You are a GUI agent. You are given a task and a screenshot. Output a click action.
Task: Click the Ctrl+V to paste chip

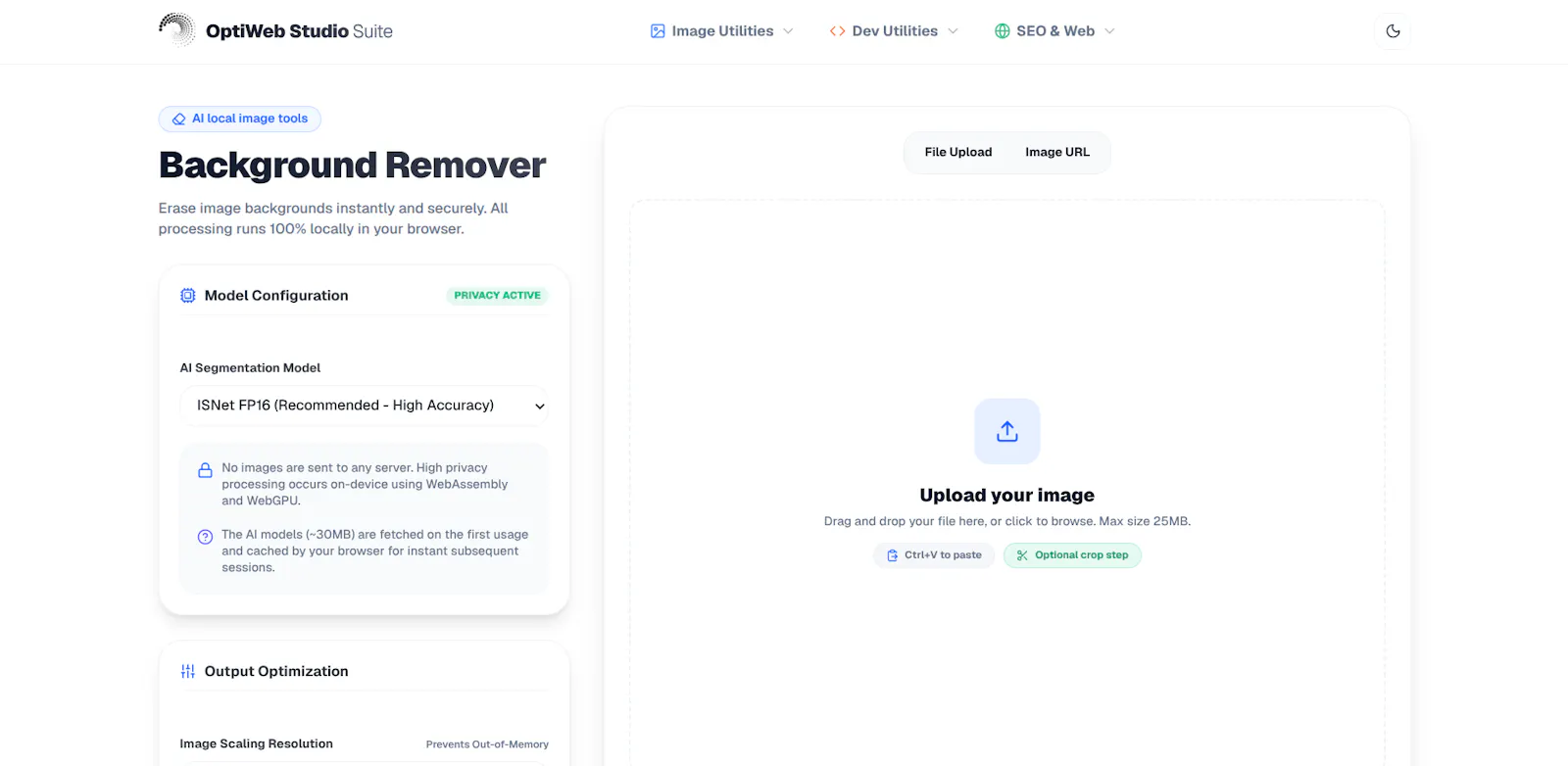coord(934,555)
